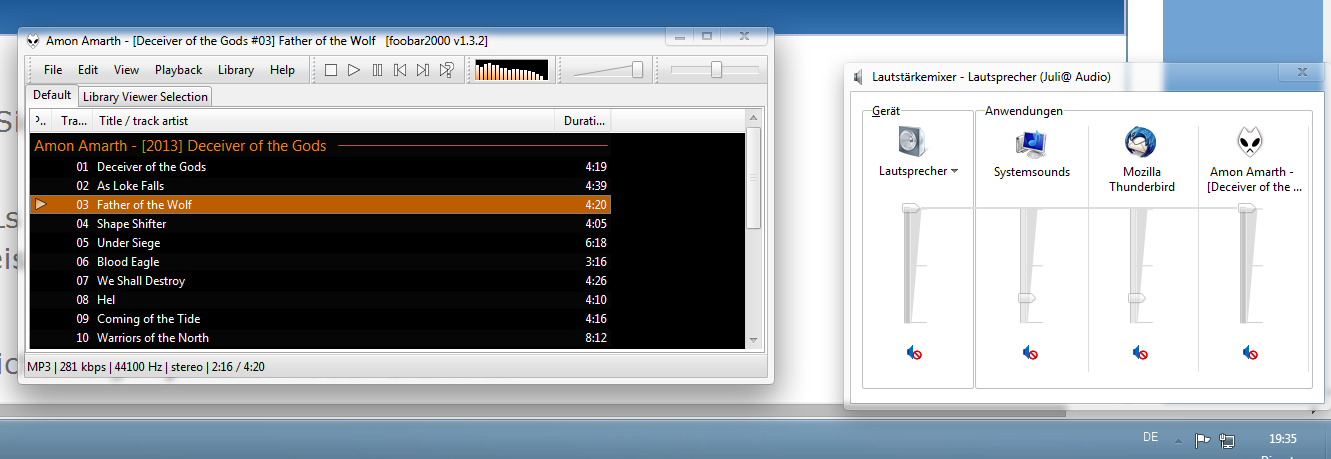1331x459 pixels.
Task: Click the Play button in foobar2000 toolbar
Action: [x=354, y=70]
